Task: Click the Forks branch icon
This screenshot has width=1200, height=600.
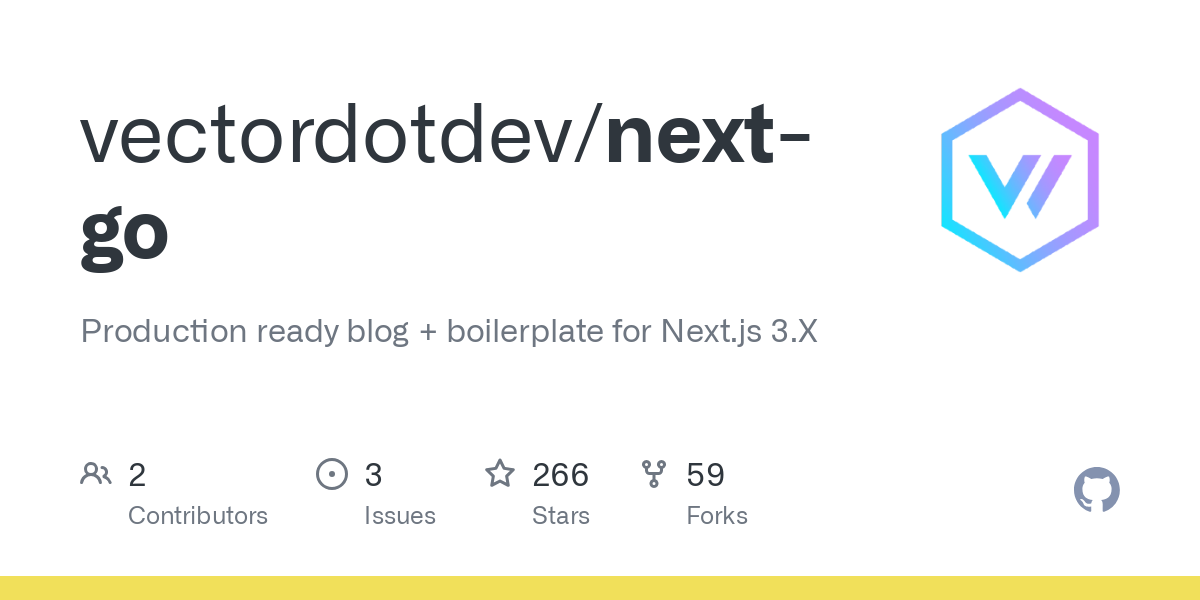Action: tap(654, 474)
